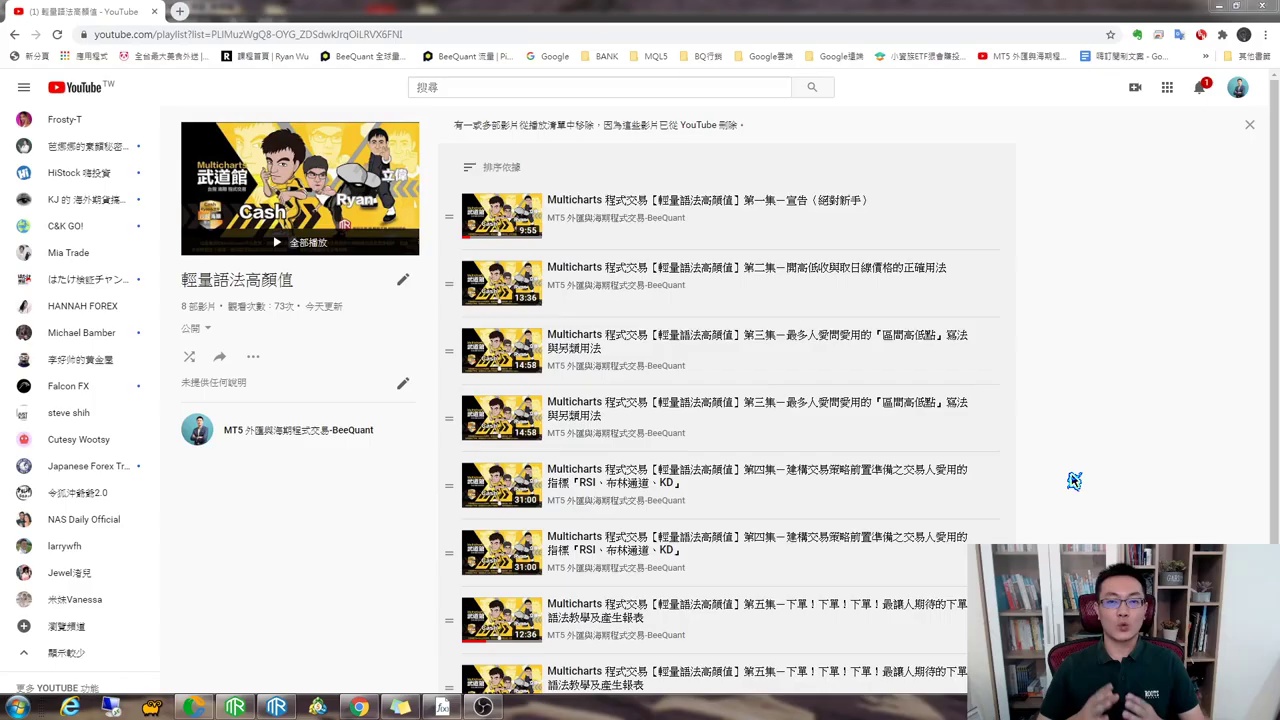
Task: Go back with the browser back arrow
Action: [14, 34]
